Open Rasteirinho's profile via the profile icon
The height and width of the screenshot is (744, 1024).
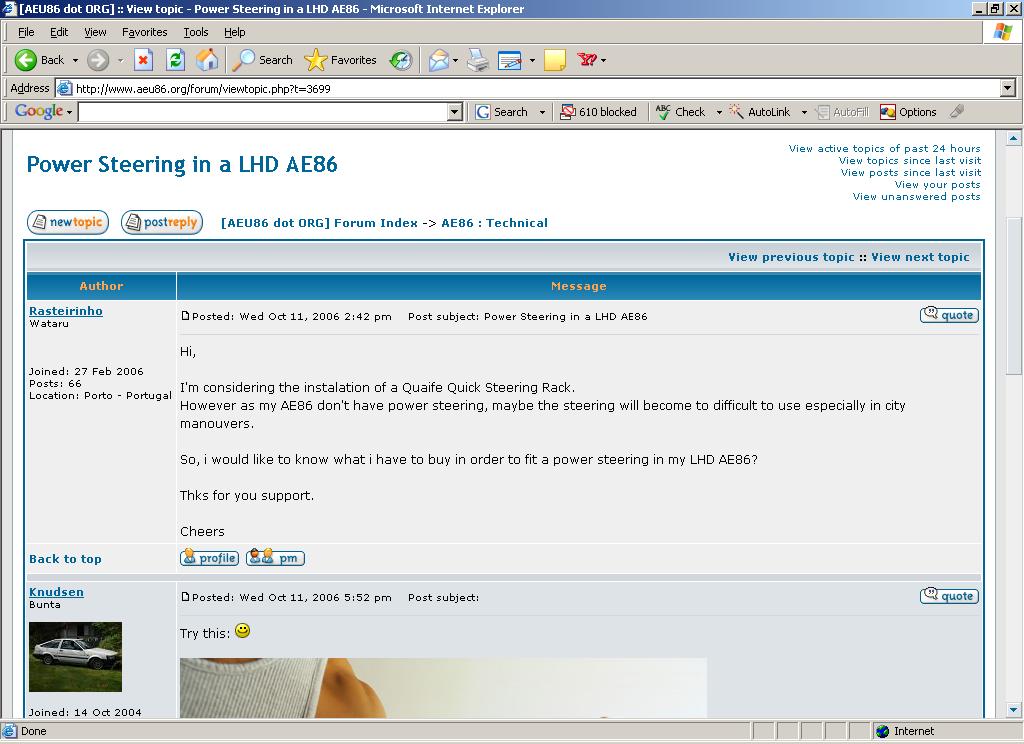point(209,558)
